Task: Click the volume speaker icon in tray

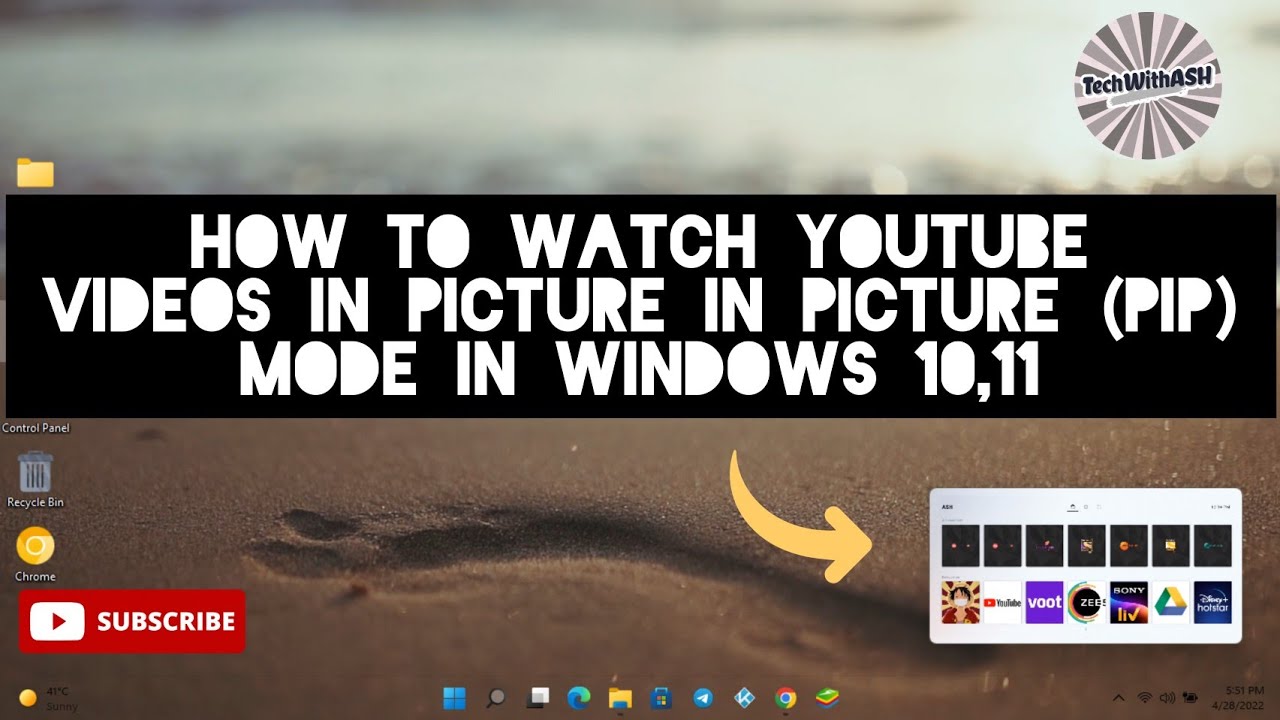Action: (1167, 697)
